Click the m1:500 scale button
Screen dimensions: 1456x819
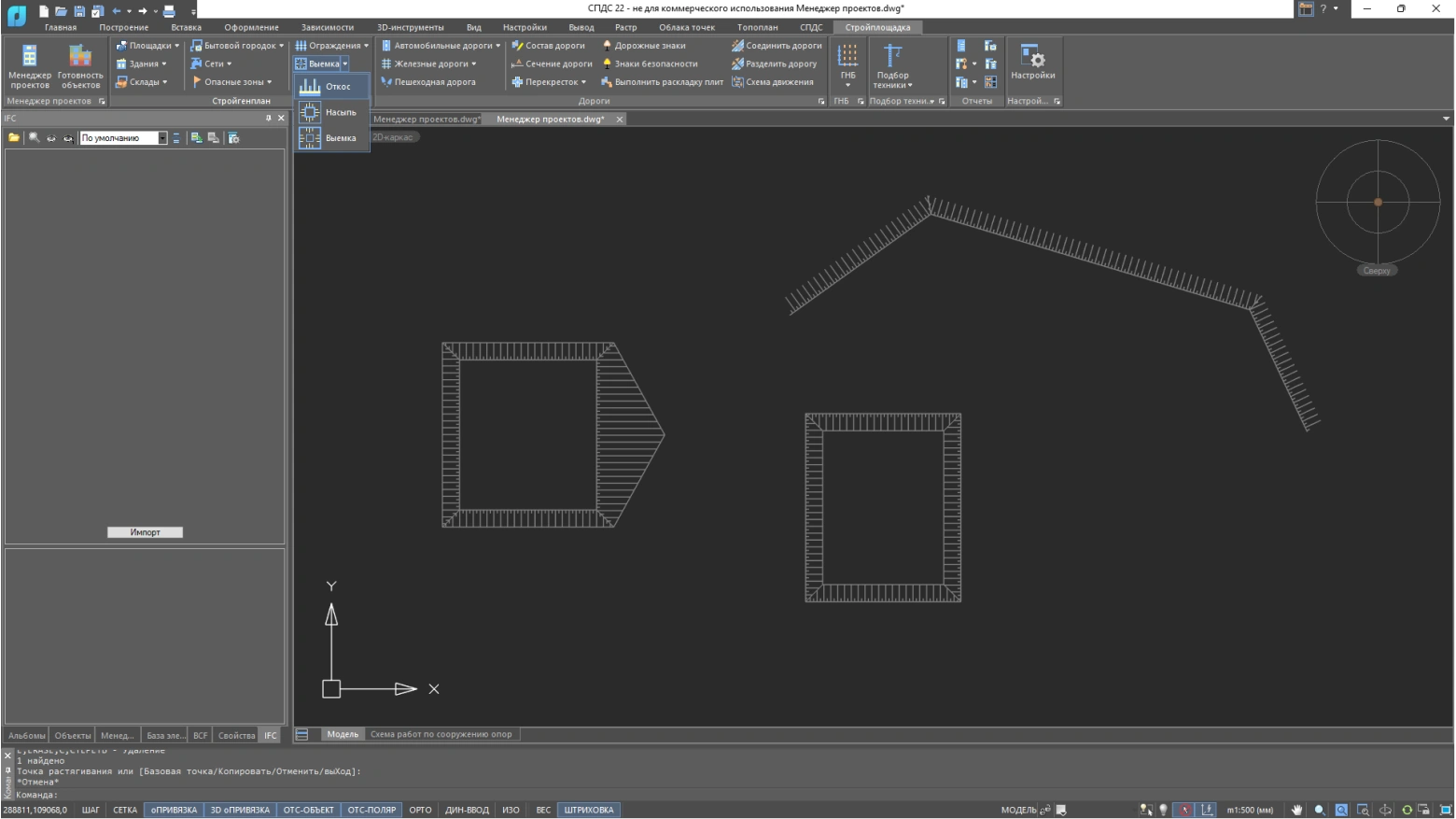coord(1249,810)
